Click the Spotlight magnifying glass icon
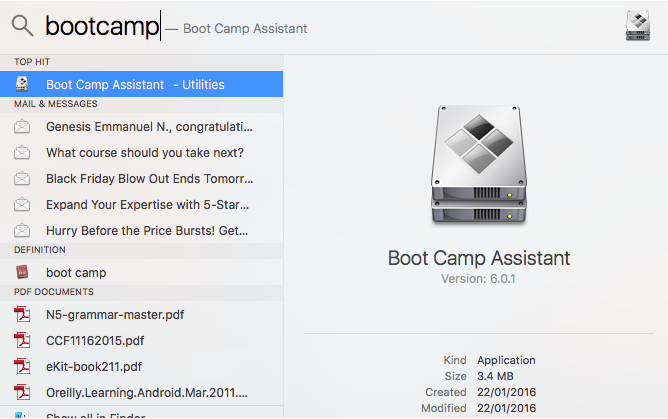 point(22,26)
